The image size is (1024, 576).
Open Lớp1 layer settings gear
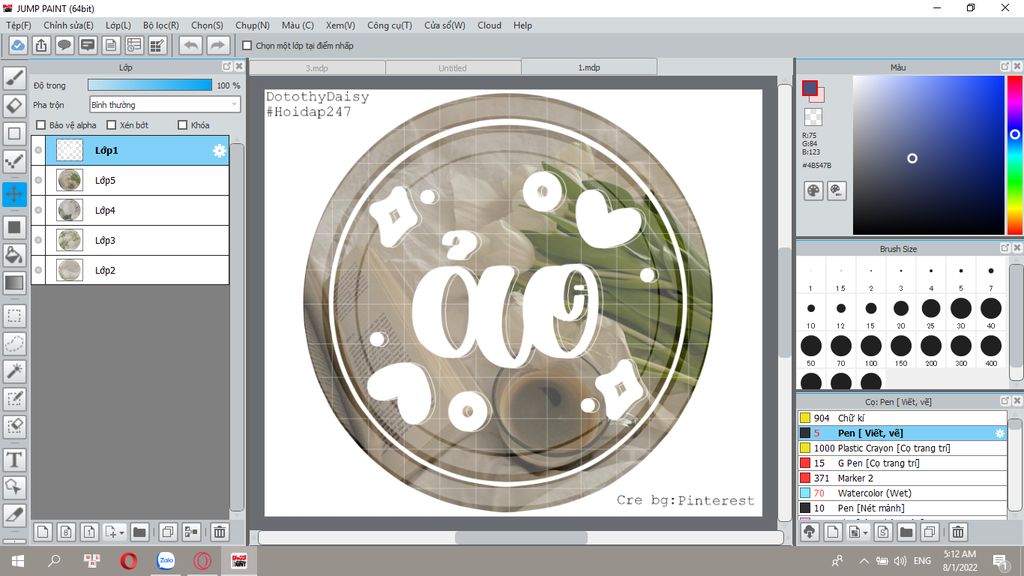[219, 151]
